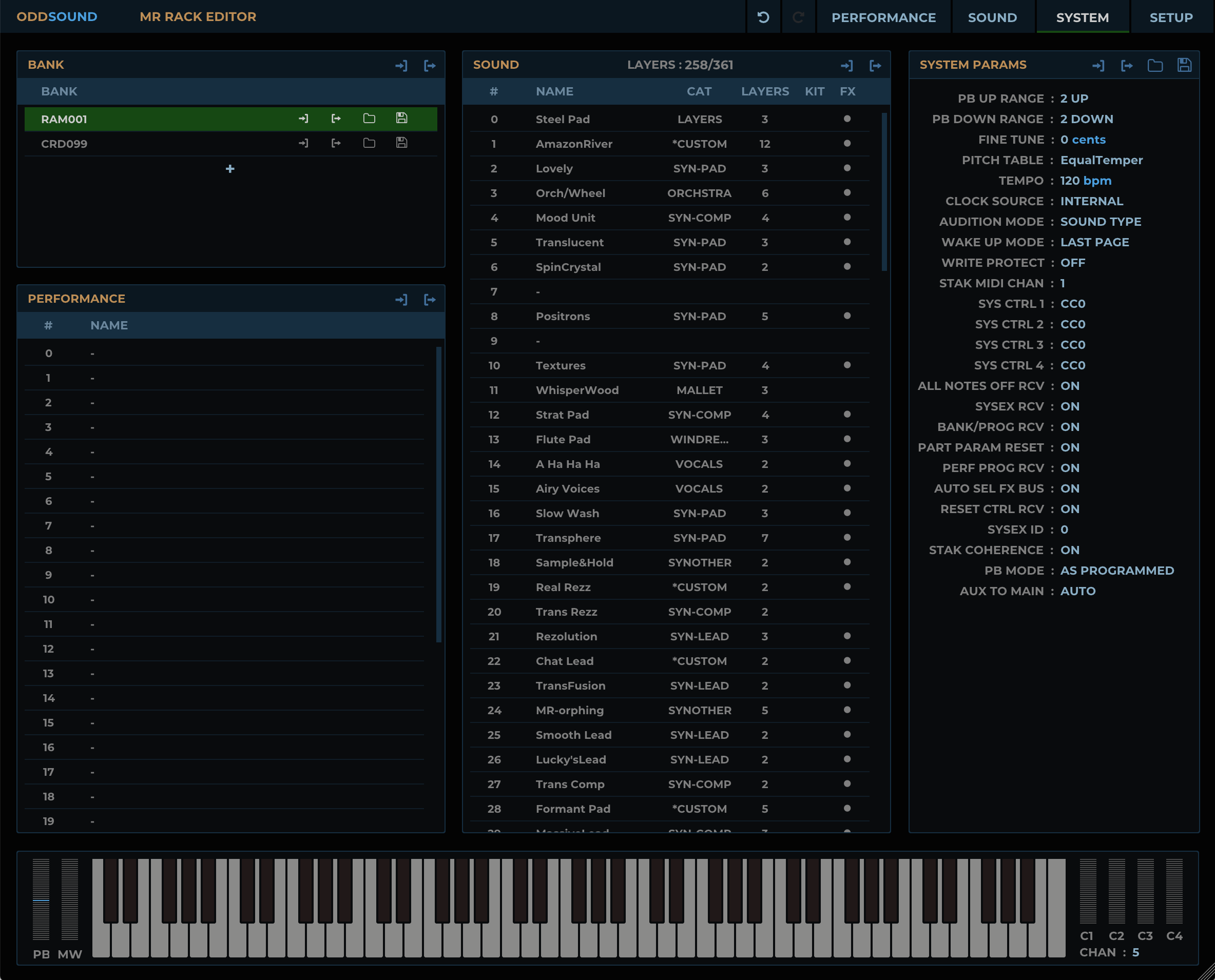Click the import icon in SYSTEM PARAMS header
The image size is (1215, 980).
pyautogui.click(x=1098, y=66)
